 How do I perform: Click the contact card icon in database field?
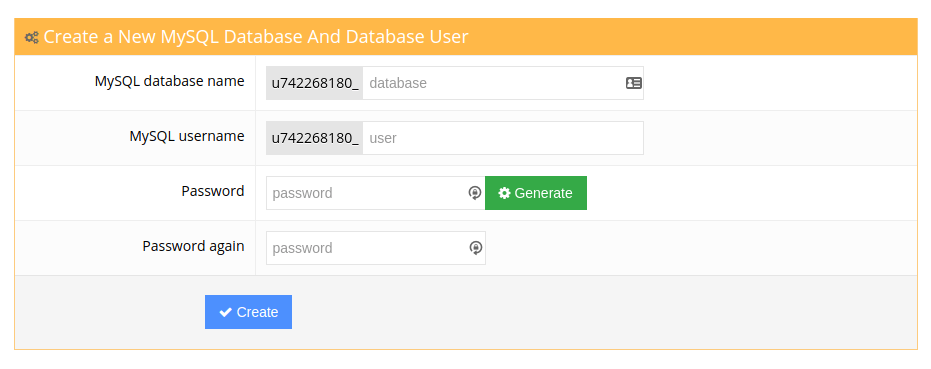click(x=634, y=83)
